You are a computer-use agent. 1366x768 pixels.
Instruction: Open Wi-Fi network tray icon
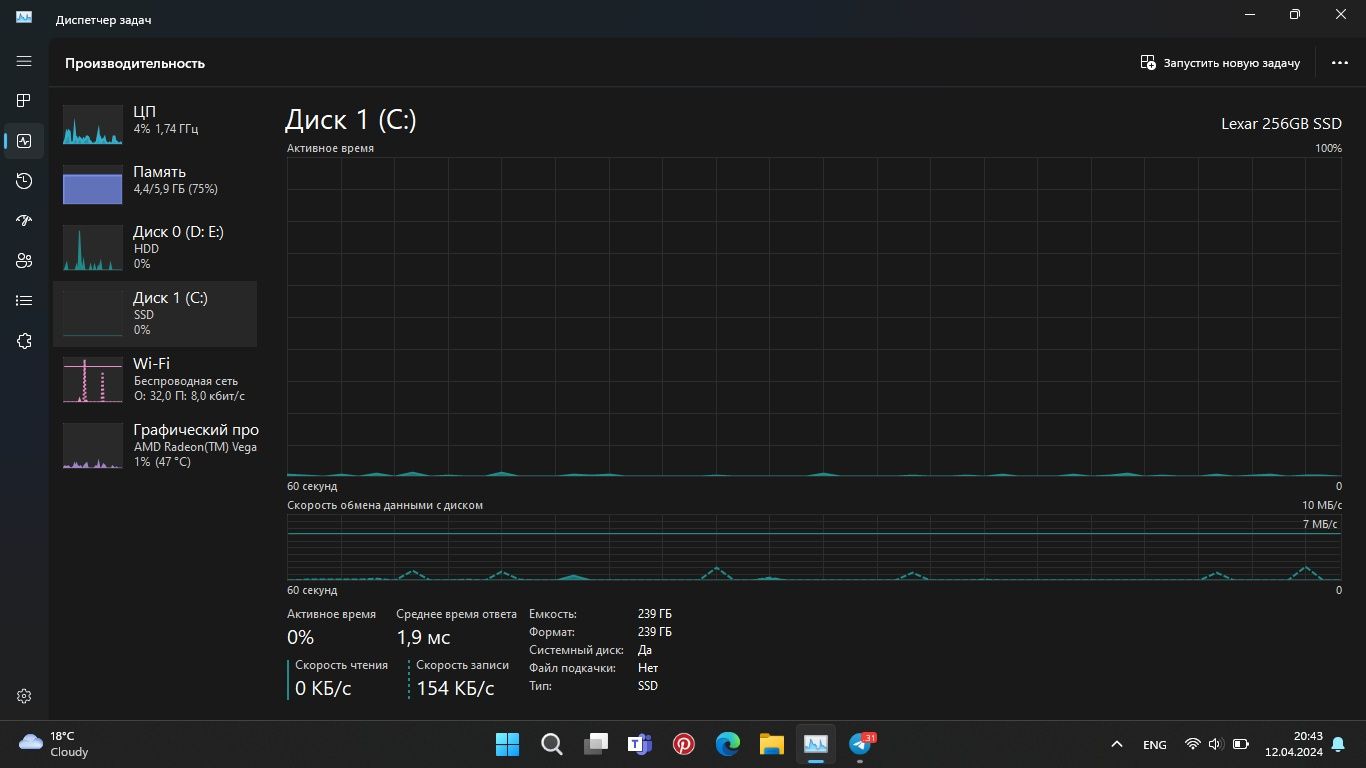tap(1192, 744)
